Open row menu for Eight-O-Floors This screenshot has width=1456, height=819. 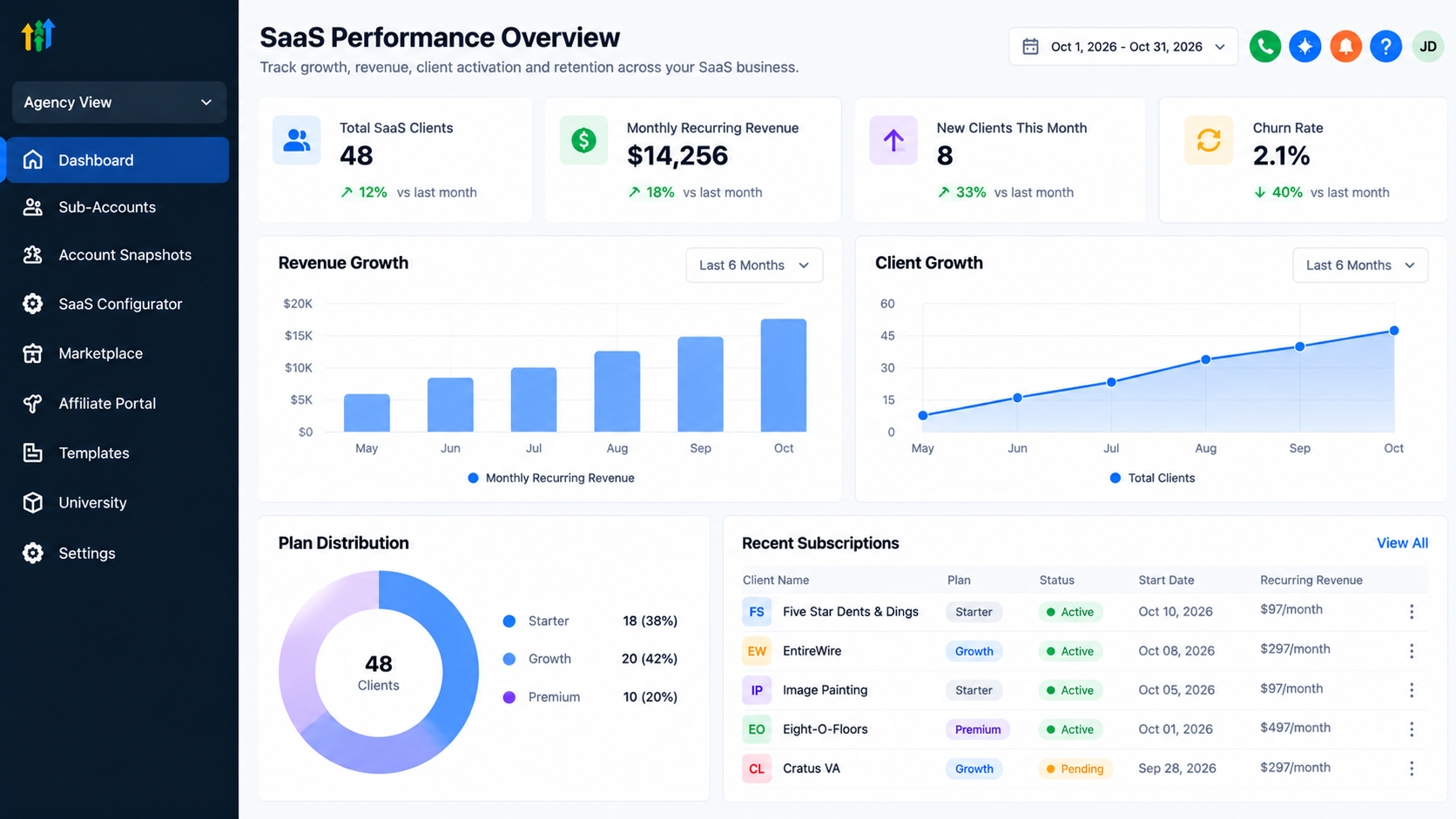tap(1412, 729)
